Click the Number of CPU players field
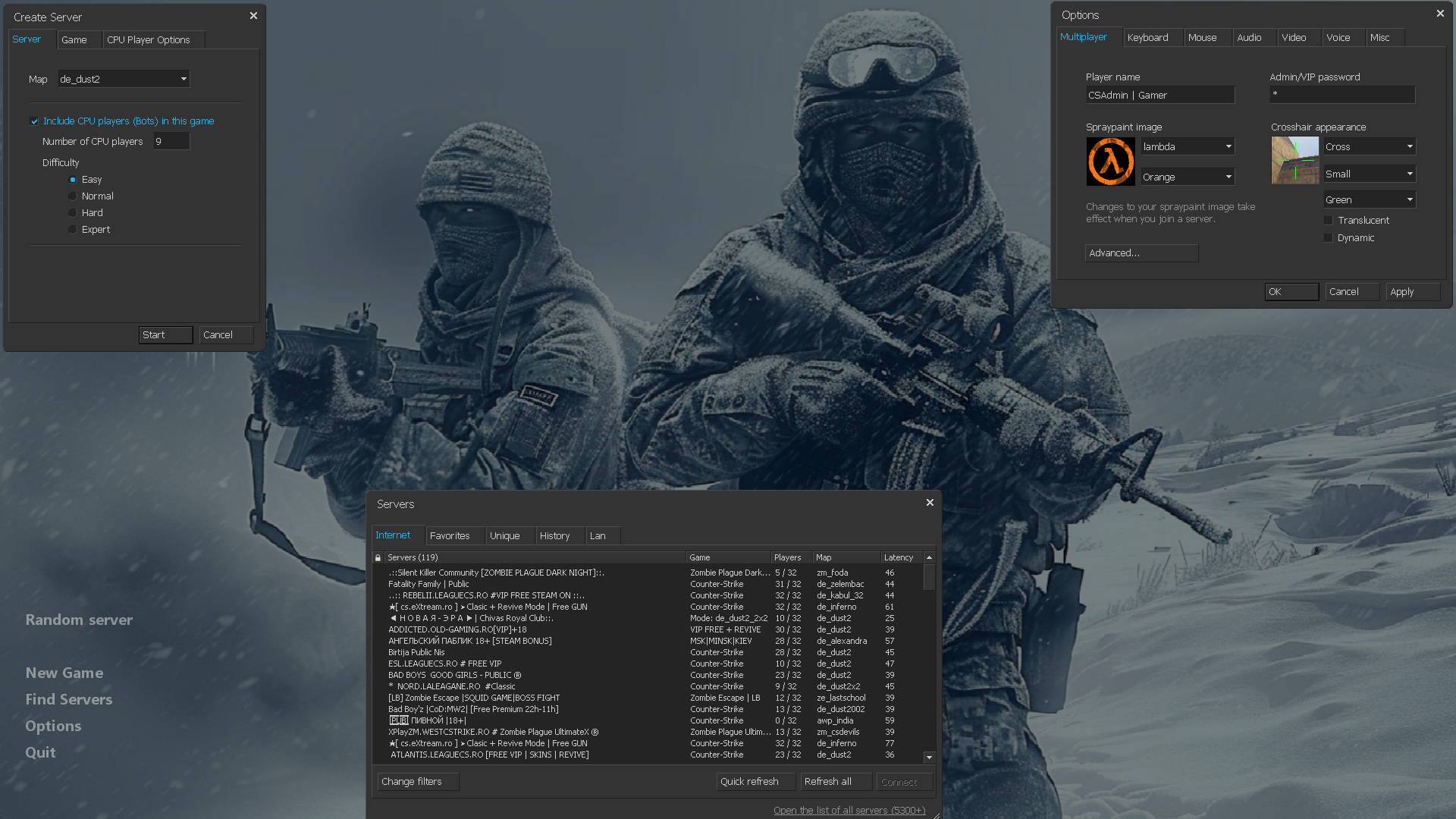This screenshot has height=819, width=1456. click(171, 141)
